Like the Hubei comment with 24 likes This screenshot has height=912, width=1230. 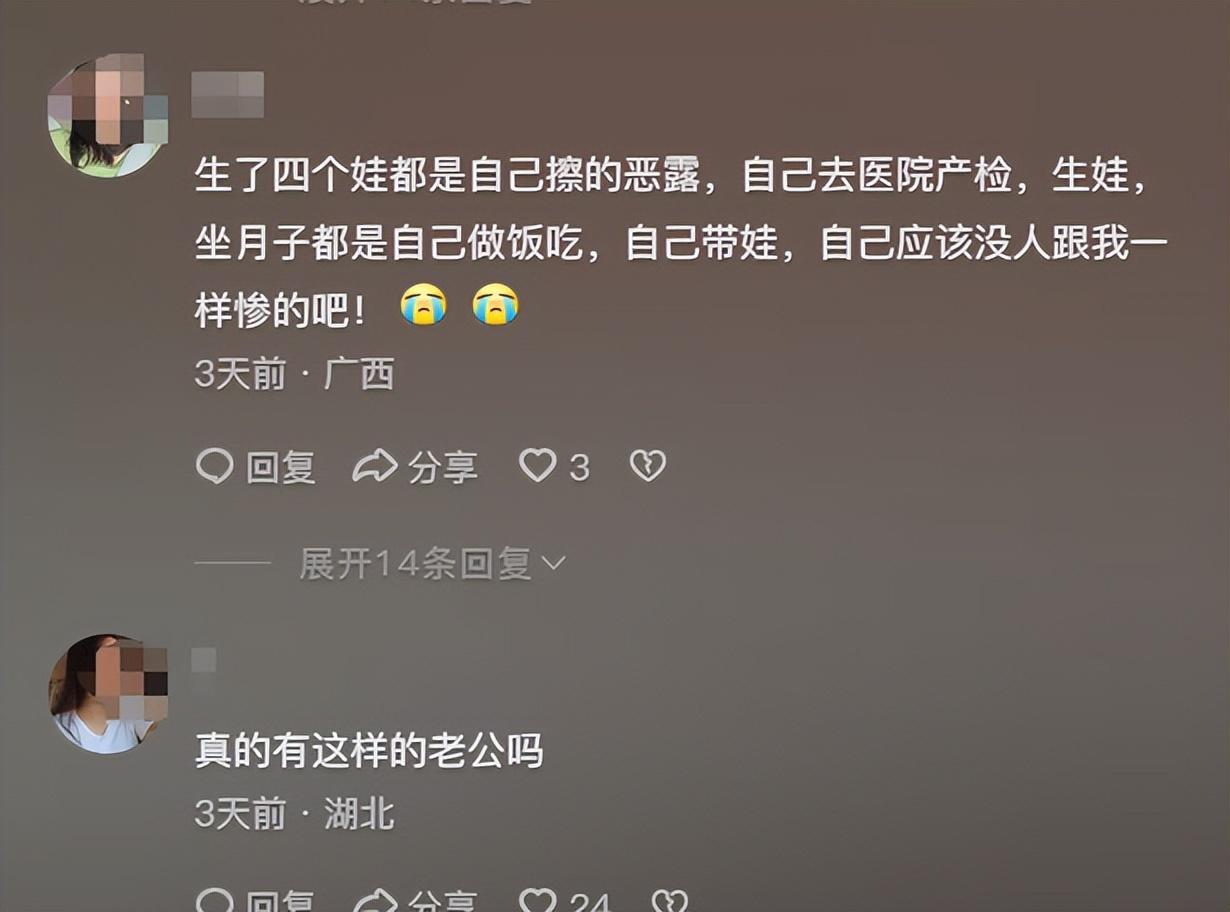click(x=538, y=901)
